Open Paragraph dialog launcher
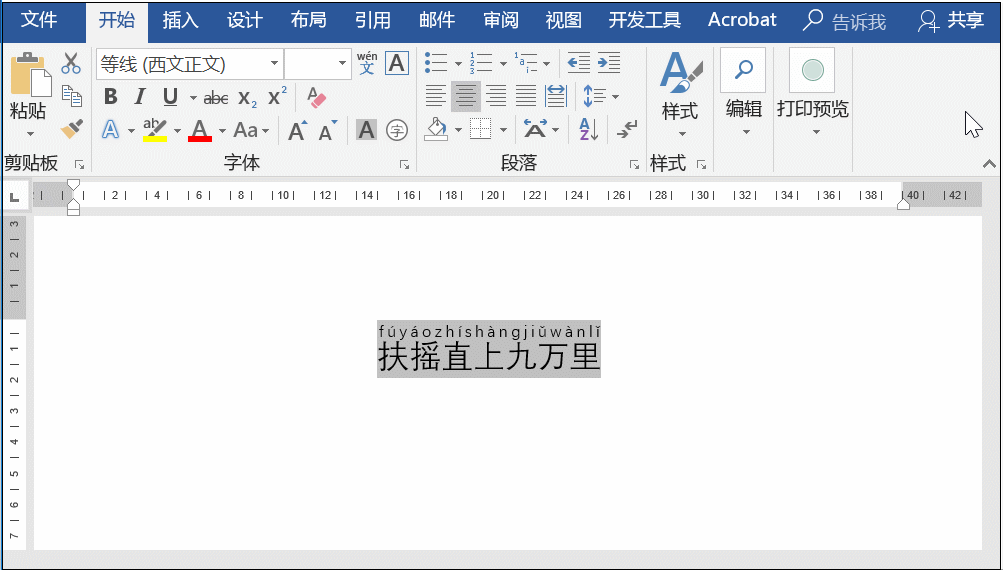 634,165
